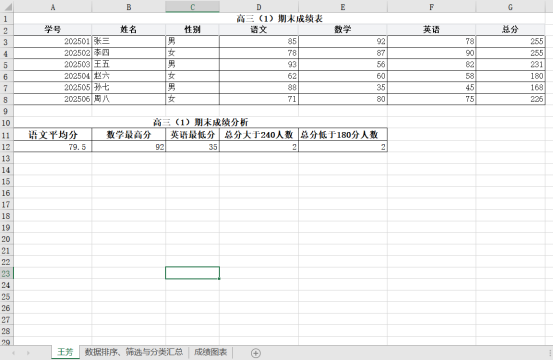Image resolution: width=553 pixels, height=360 pixels.
Task: Click the 总分 header cell
Action: pyautogui.click(x=510, y=30)
